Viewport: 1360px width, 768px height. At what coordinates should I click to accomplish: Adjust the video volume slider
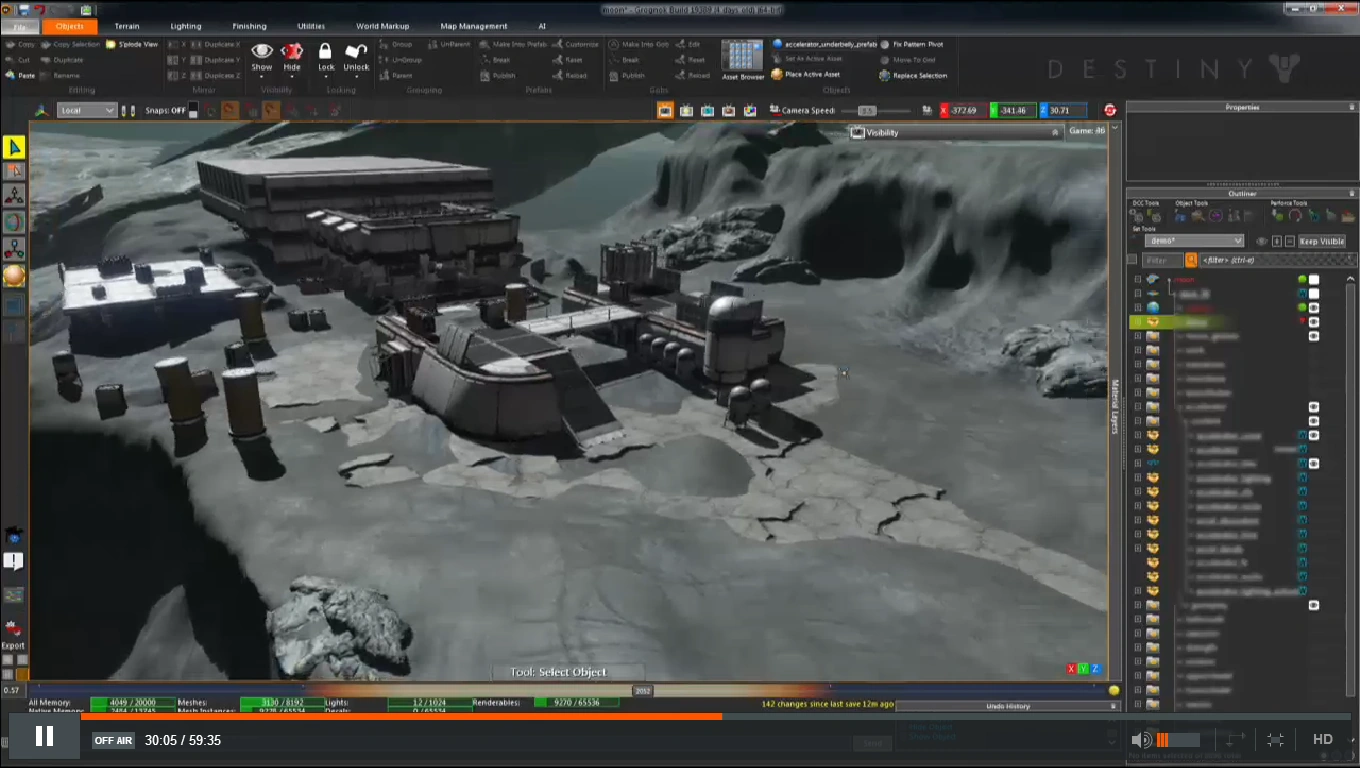pos(1178,740)
